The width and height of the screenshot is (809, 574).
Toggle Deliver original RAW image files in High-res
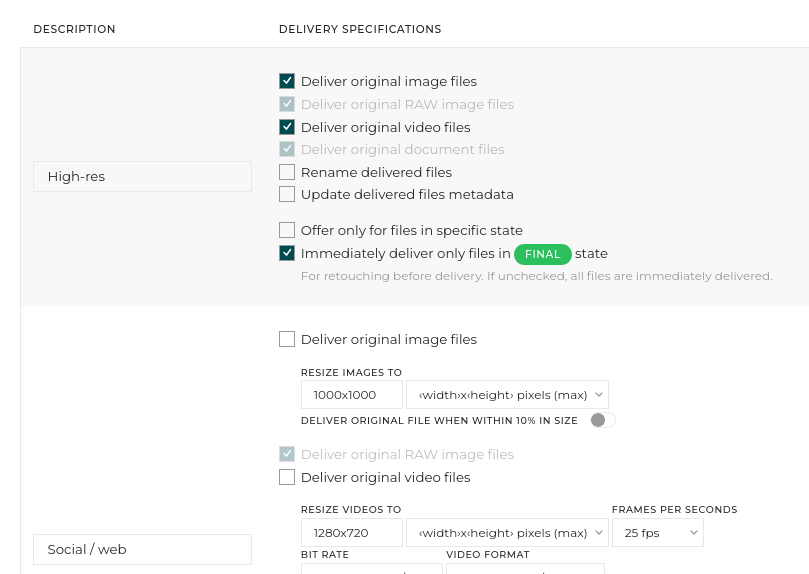coord(287,104)
